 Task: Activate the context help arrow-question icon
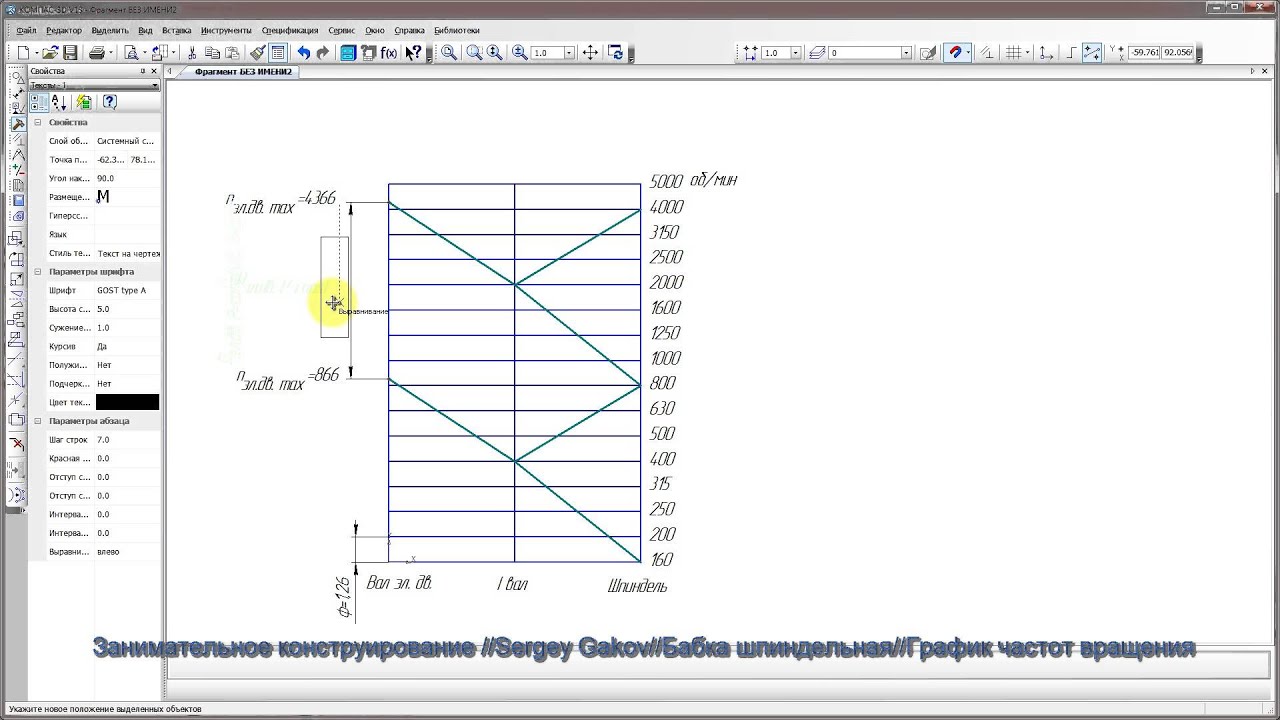tap(413, 52)
